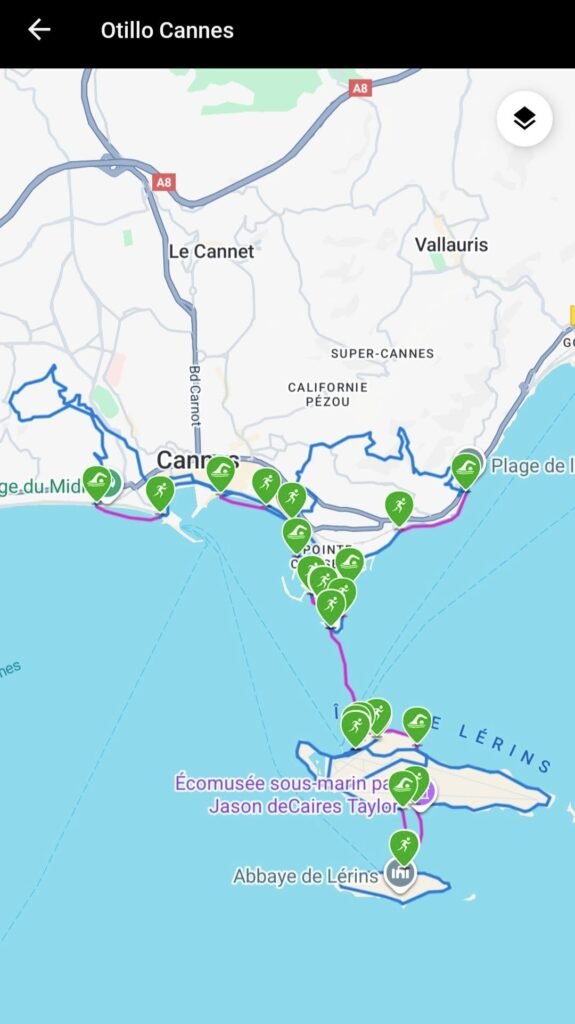575x1024 pixels.
Task: Tap the Otillo Cannes title
Action: tap(167, 30)
